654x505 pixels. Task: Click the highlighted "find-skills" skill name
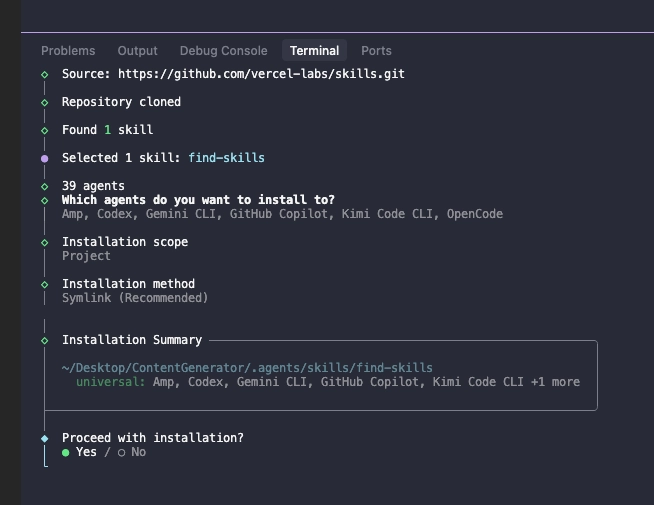(x=226, y=158)
